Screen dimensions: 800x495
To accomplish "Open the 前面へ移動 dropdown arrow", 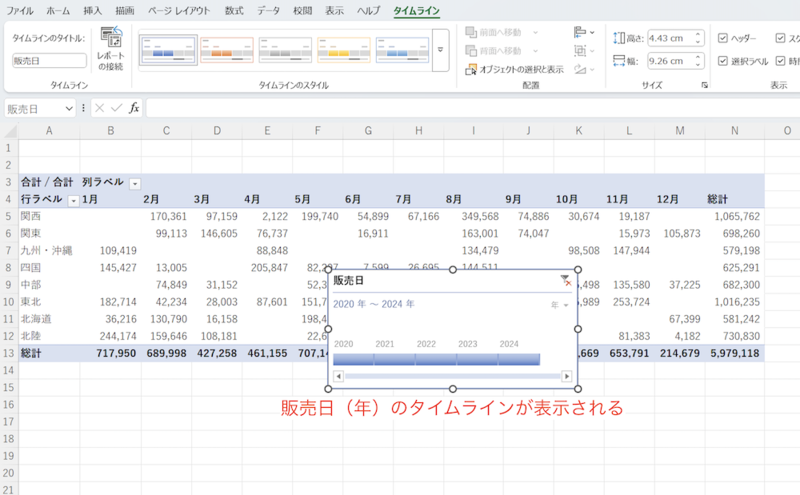I will pos(535,32).
